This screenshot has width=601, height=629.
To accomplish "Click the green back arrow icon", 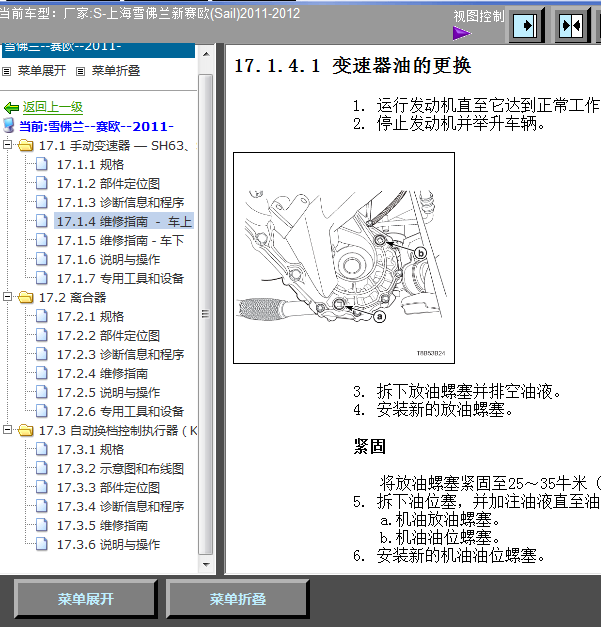I will coord(11,108).
